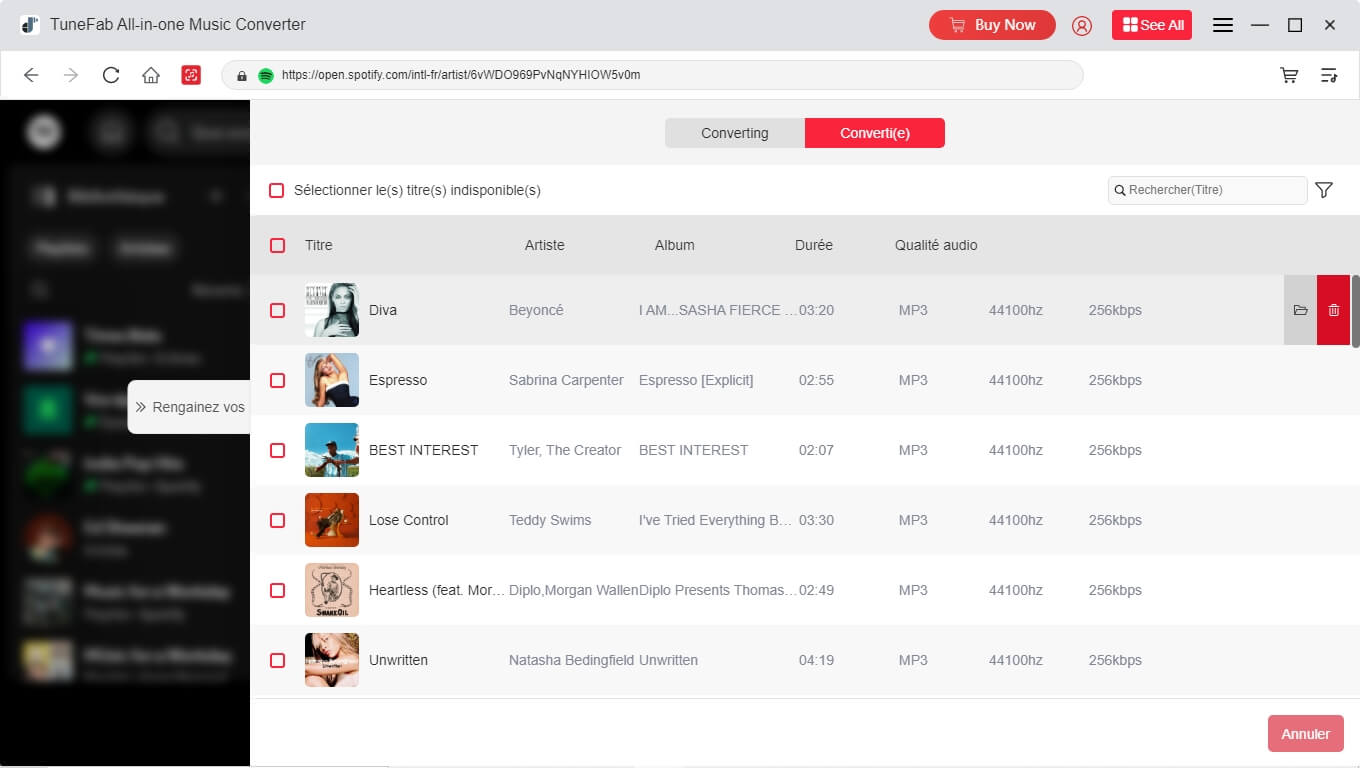1360x768 pixels.
Task: Click the padlock icon in address bar
Action: pos(242,75)
